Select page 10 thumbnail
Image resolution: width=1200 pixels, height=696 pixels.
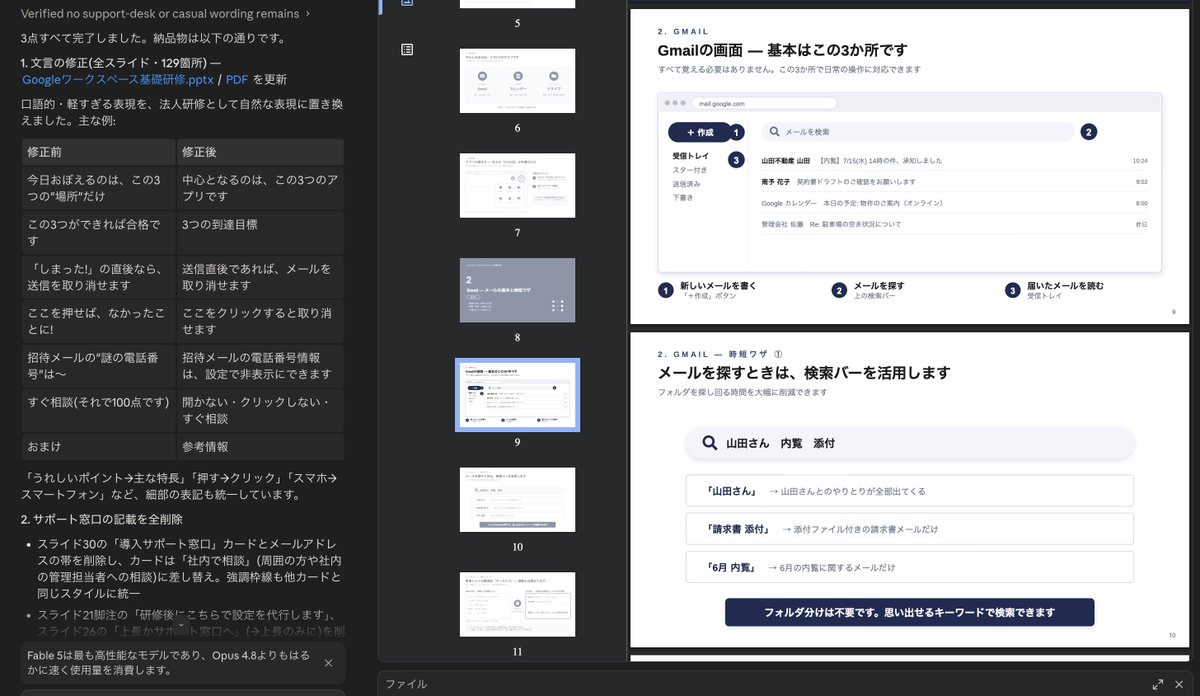(517, 499)
